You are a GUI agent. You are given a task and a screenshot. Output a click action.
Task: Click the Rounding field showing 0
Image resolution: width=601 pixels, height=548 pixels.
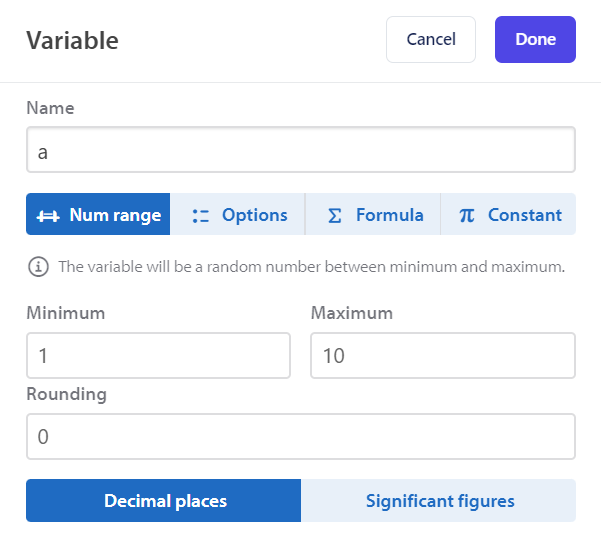coord(301,436)
